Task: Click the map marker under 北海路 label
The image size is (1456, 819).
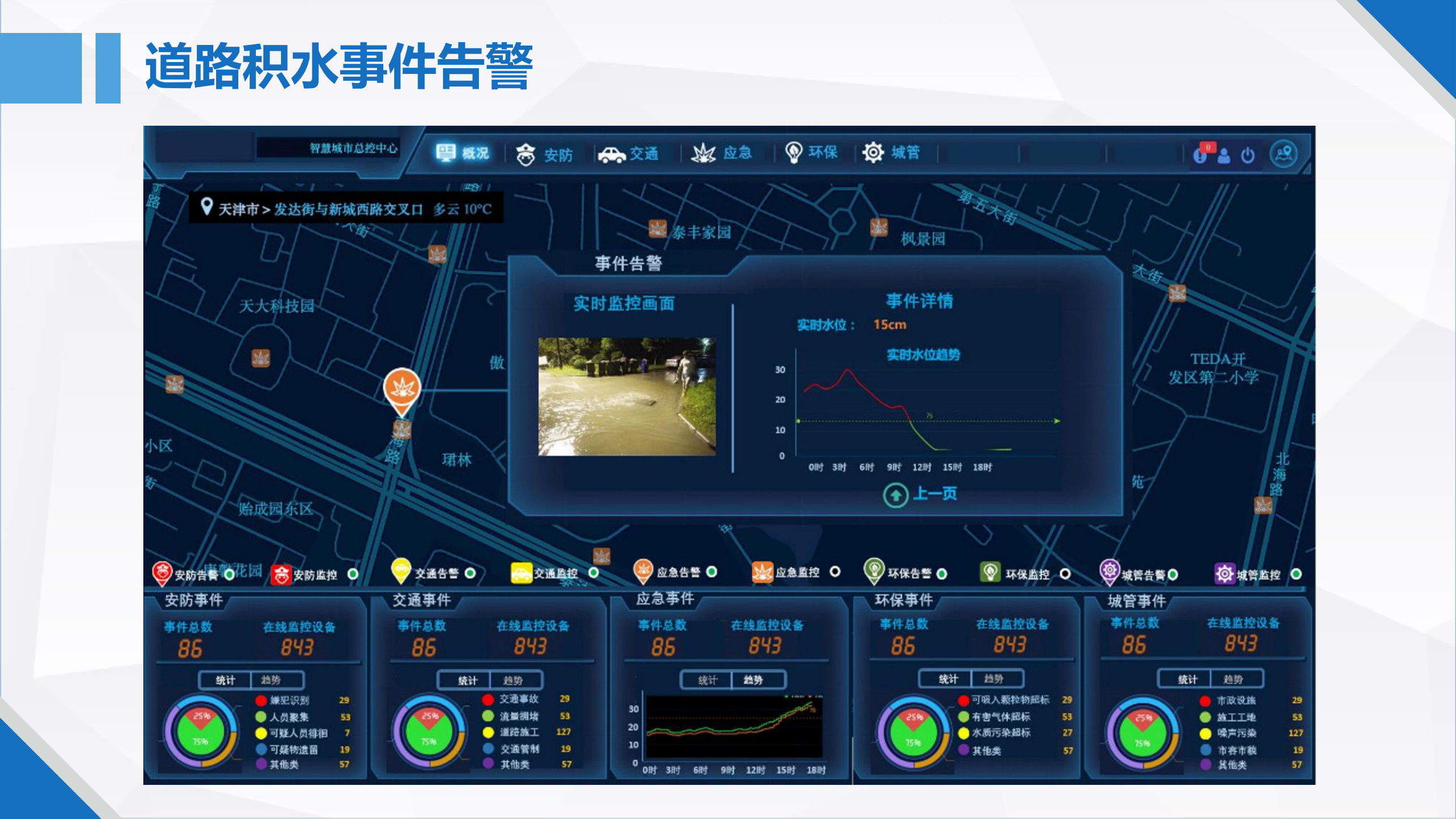Action: pyautogui.click(x=1263, y=506)
